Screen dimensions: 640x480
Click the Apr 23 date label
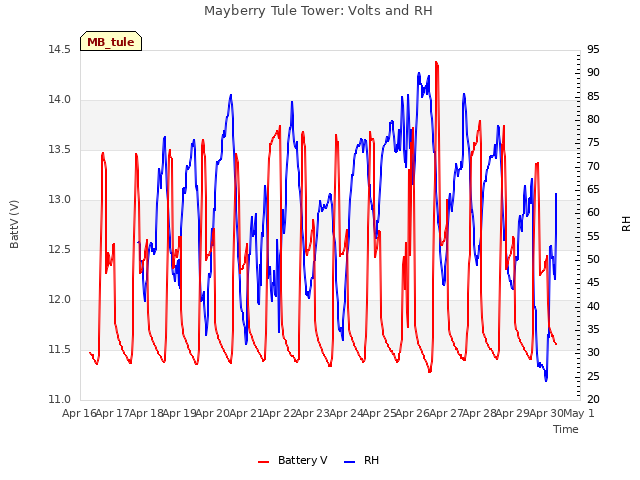coord(313,414)
